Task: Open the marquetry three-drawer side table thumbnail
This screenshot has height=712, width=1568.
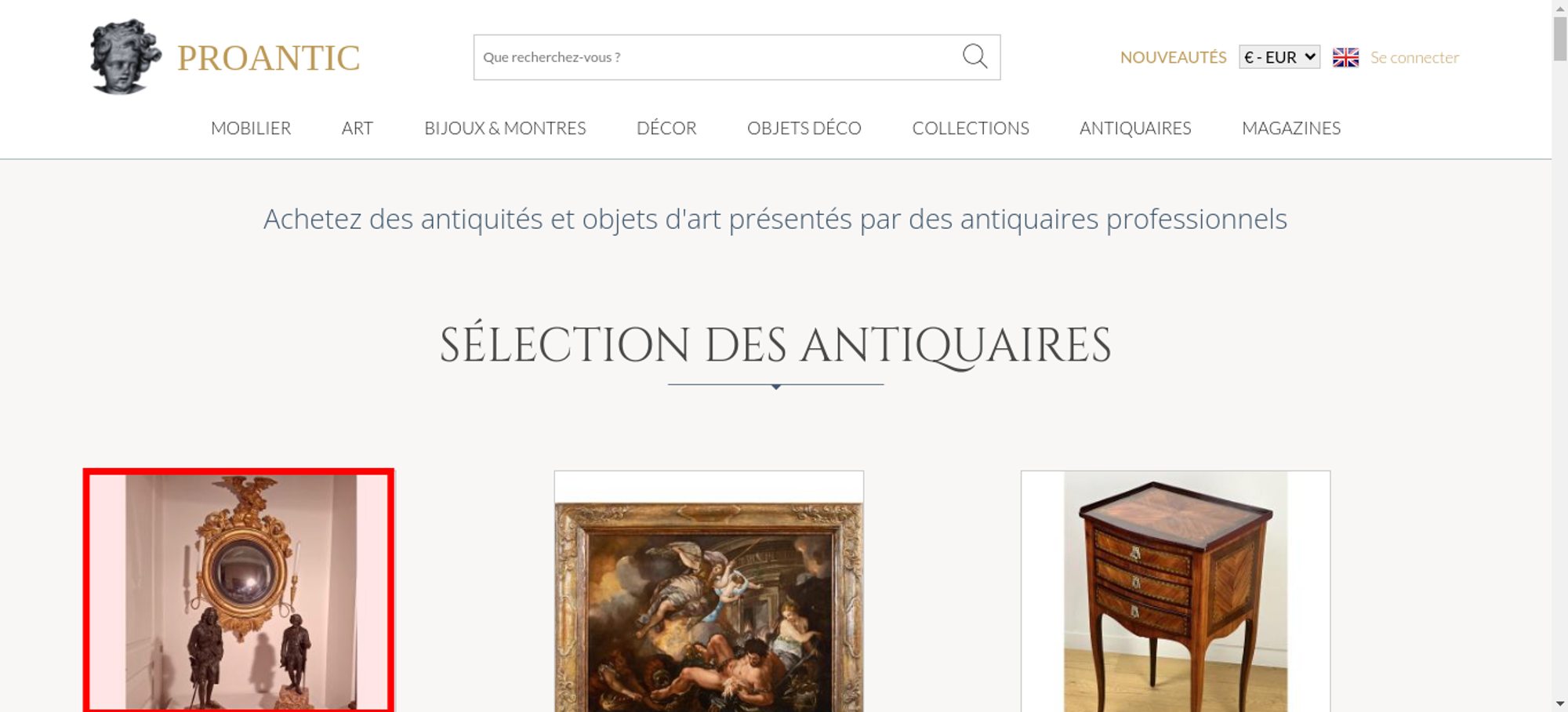Action: click(x=1175, y=592)
